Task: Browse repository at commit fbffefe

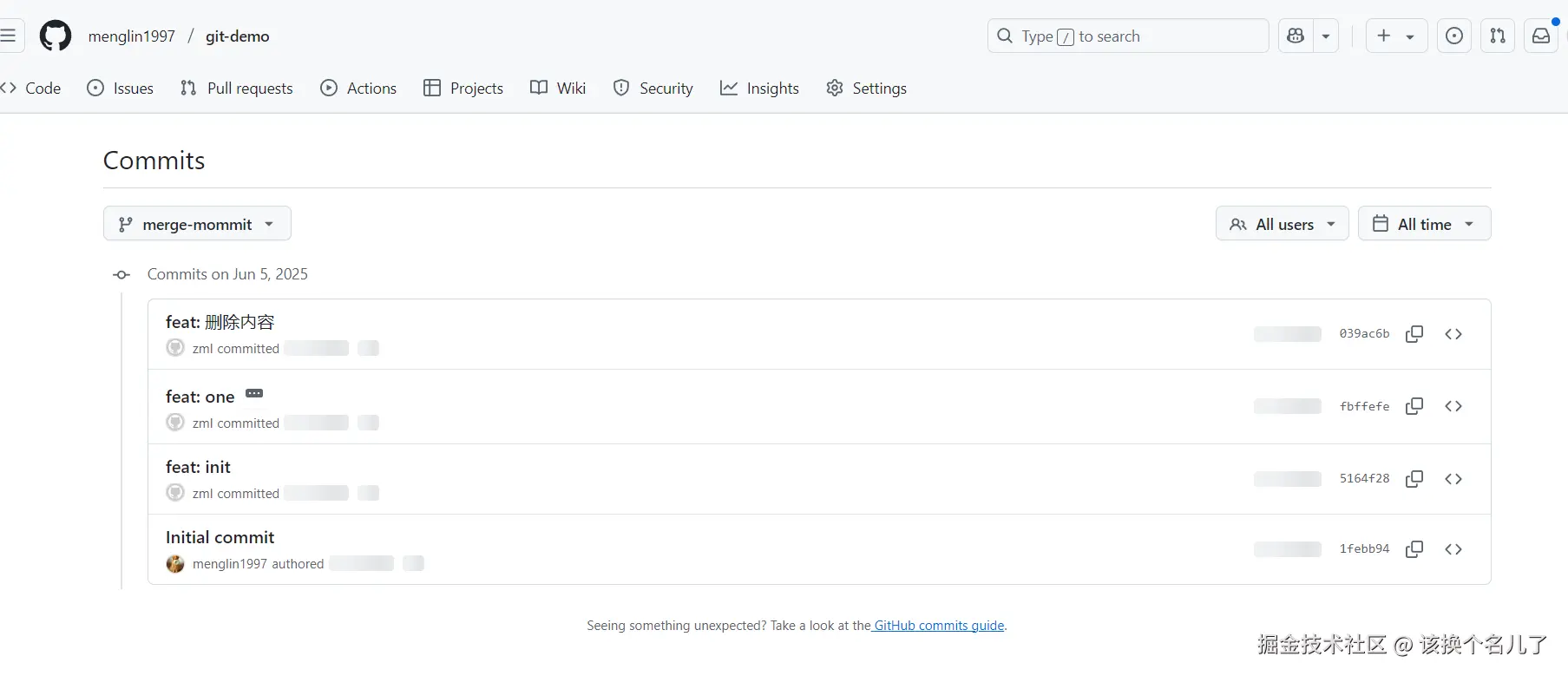Action: point(1453,406)
